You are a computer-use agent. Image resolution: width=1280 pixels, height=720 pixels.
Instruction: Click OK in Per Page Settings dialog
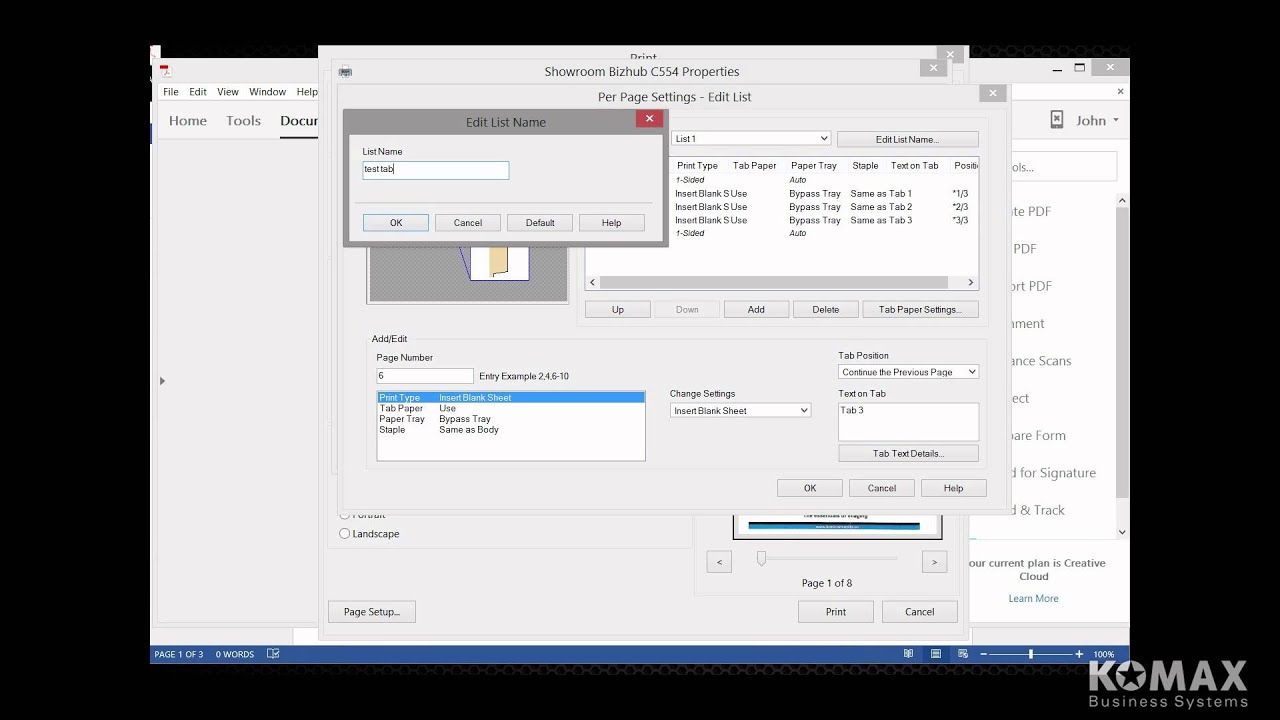(x=810, y=488)
